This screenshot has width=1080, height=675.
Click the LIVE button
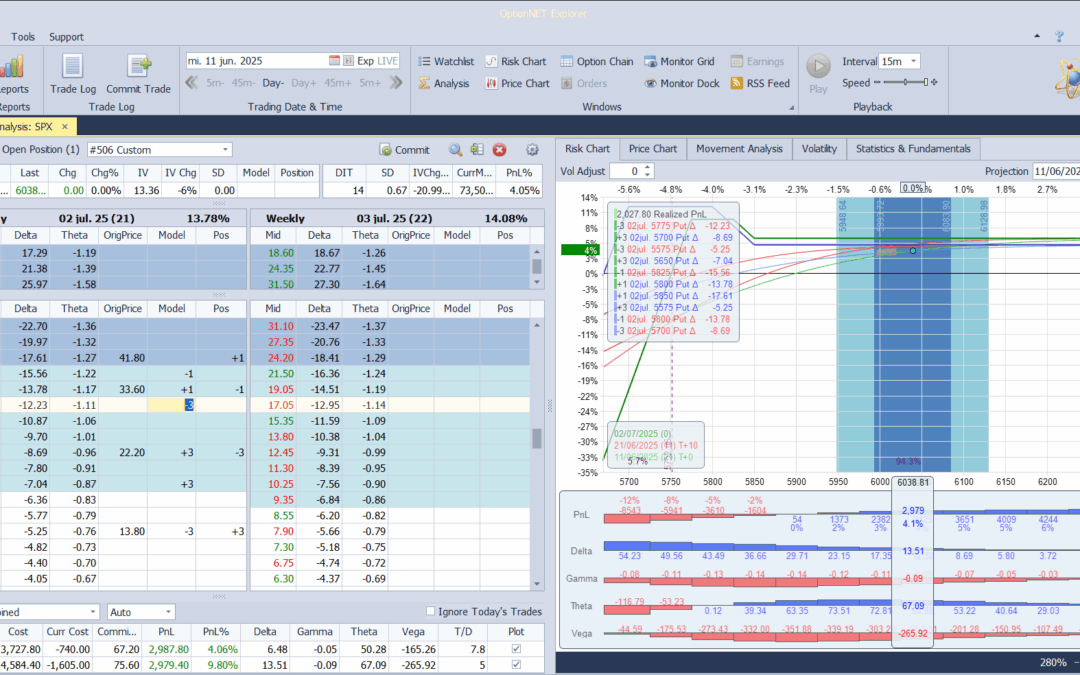point(388,61)
